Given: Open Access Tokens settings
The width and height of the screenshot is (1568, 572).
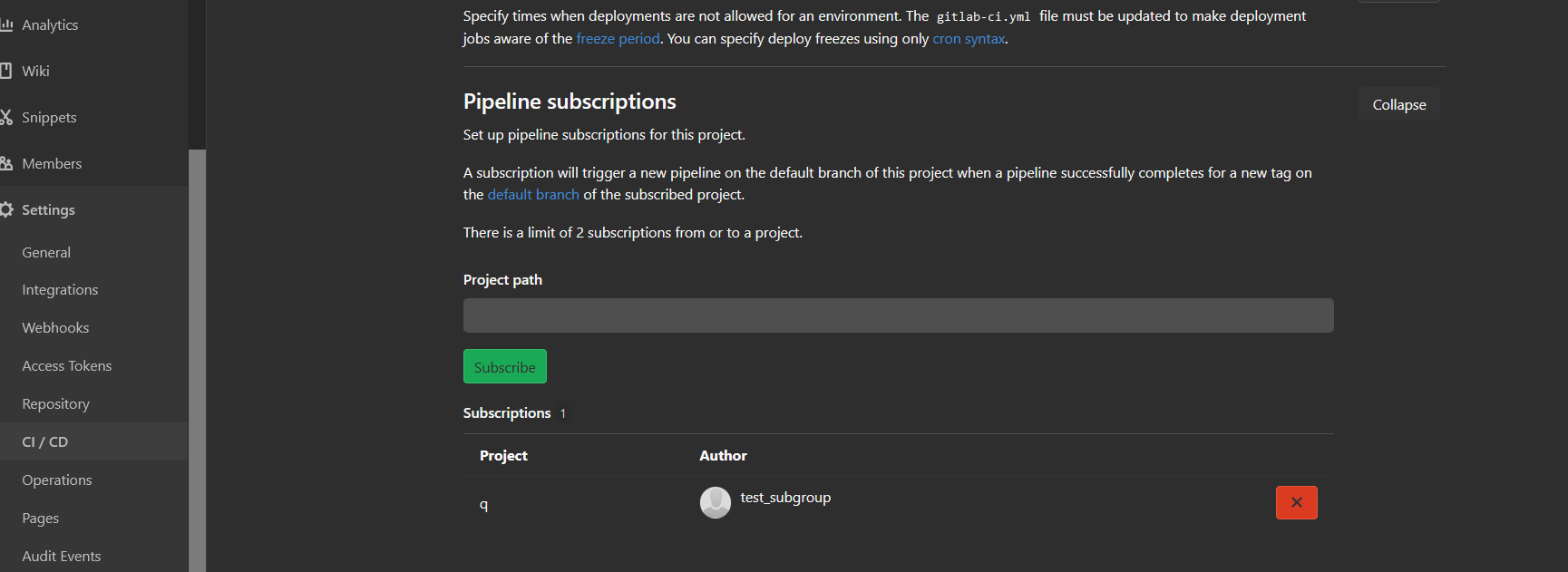Looking at the screenshot, I should 67,366.
